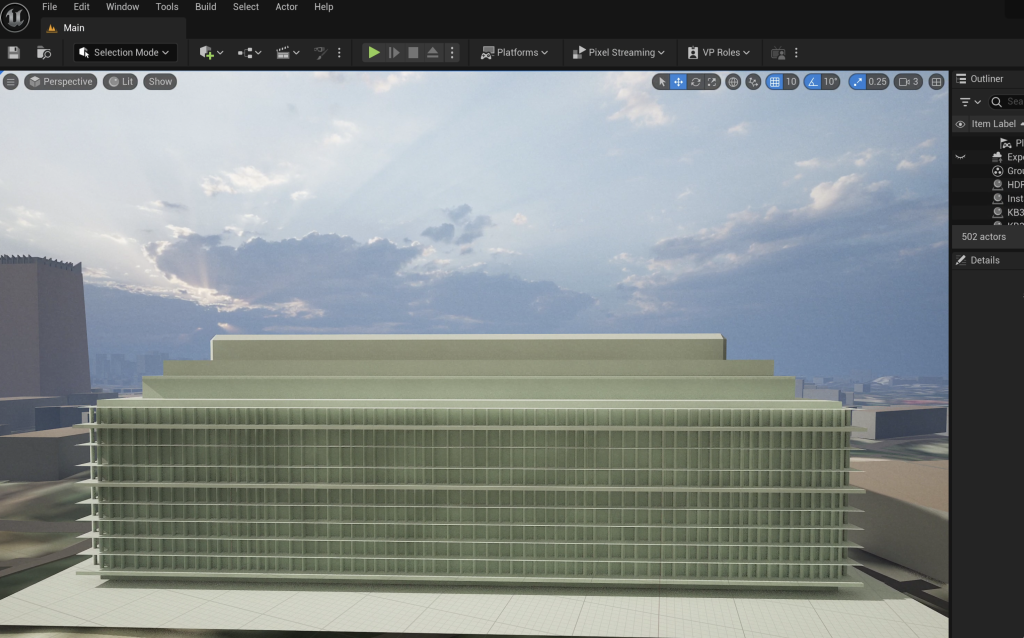Viewport: 1024px width, 638px height.
Task: Select the translate (move) gizmo tool
Action: [x=679, y=82]
